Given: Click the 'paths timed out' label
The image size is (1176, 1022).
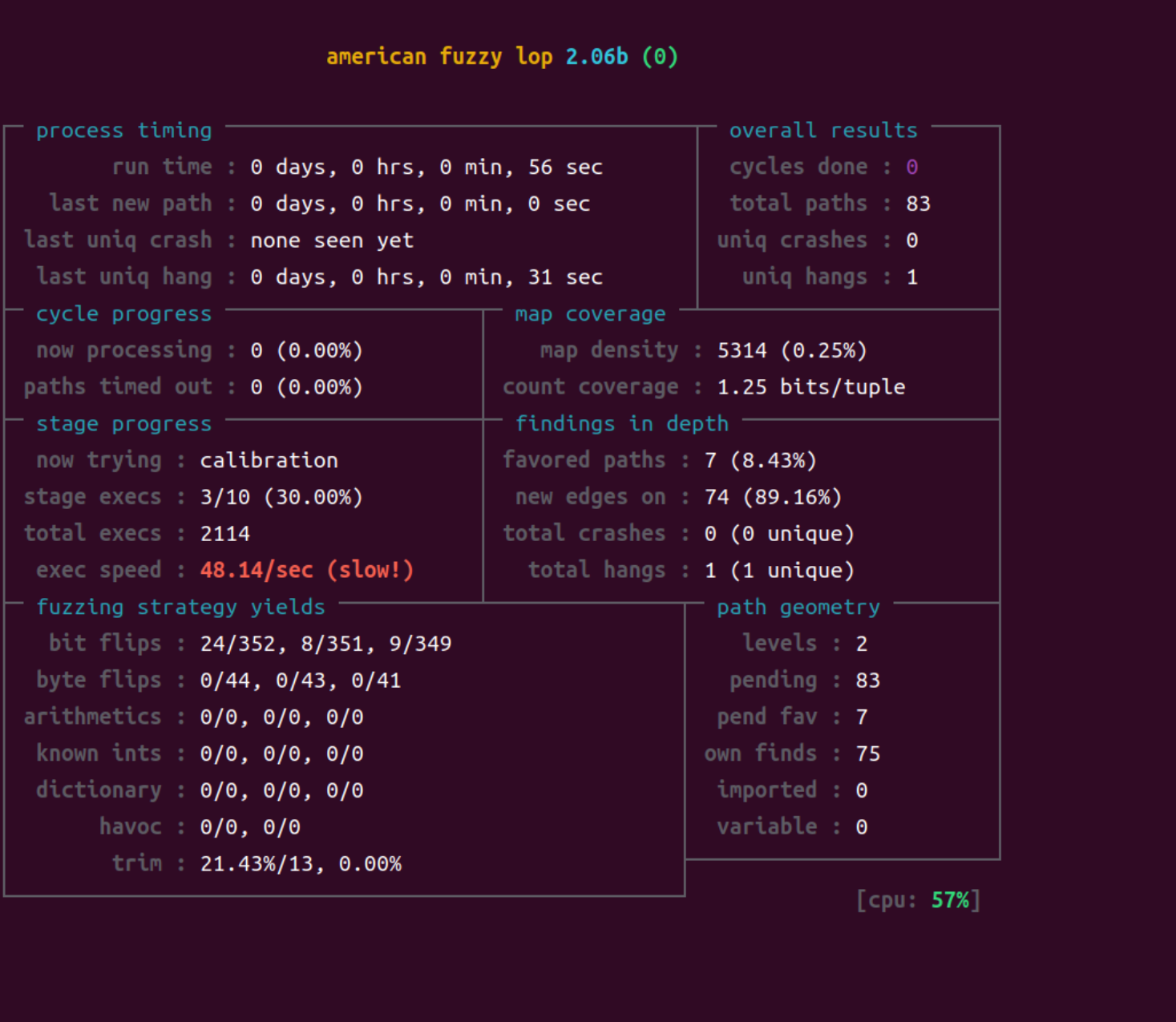Looking at the screenshot, I should click(x=118, y=387).
